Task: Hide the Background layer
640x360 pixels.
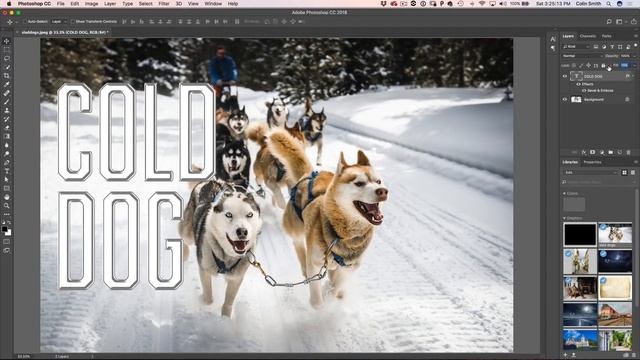Action: pyautogui.click(x=565, y=99)
